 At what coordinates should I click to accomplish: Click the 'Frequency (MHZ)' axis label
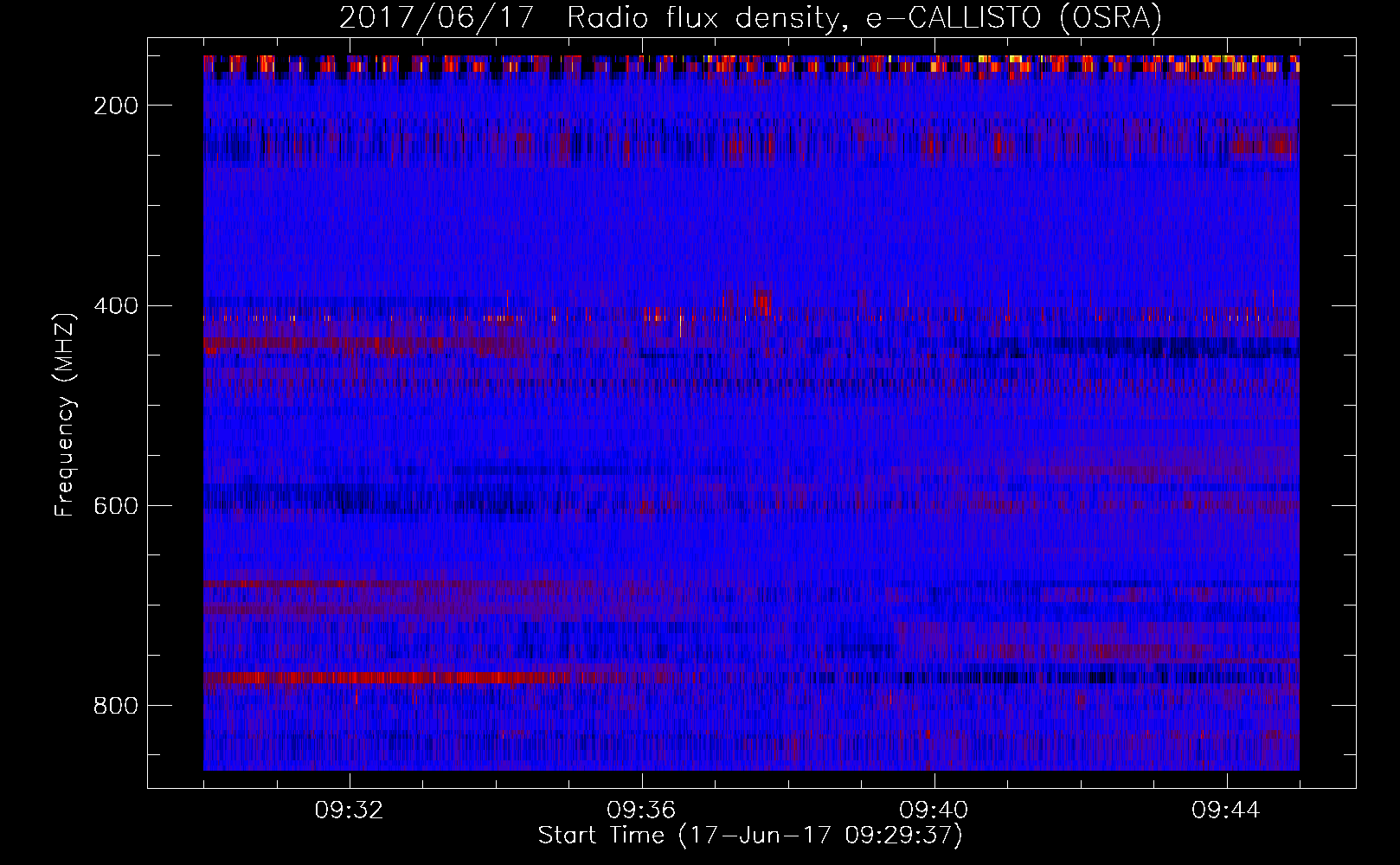click(65, 415)
